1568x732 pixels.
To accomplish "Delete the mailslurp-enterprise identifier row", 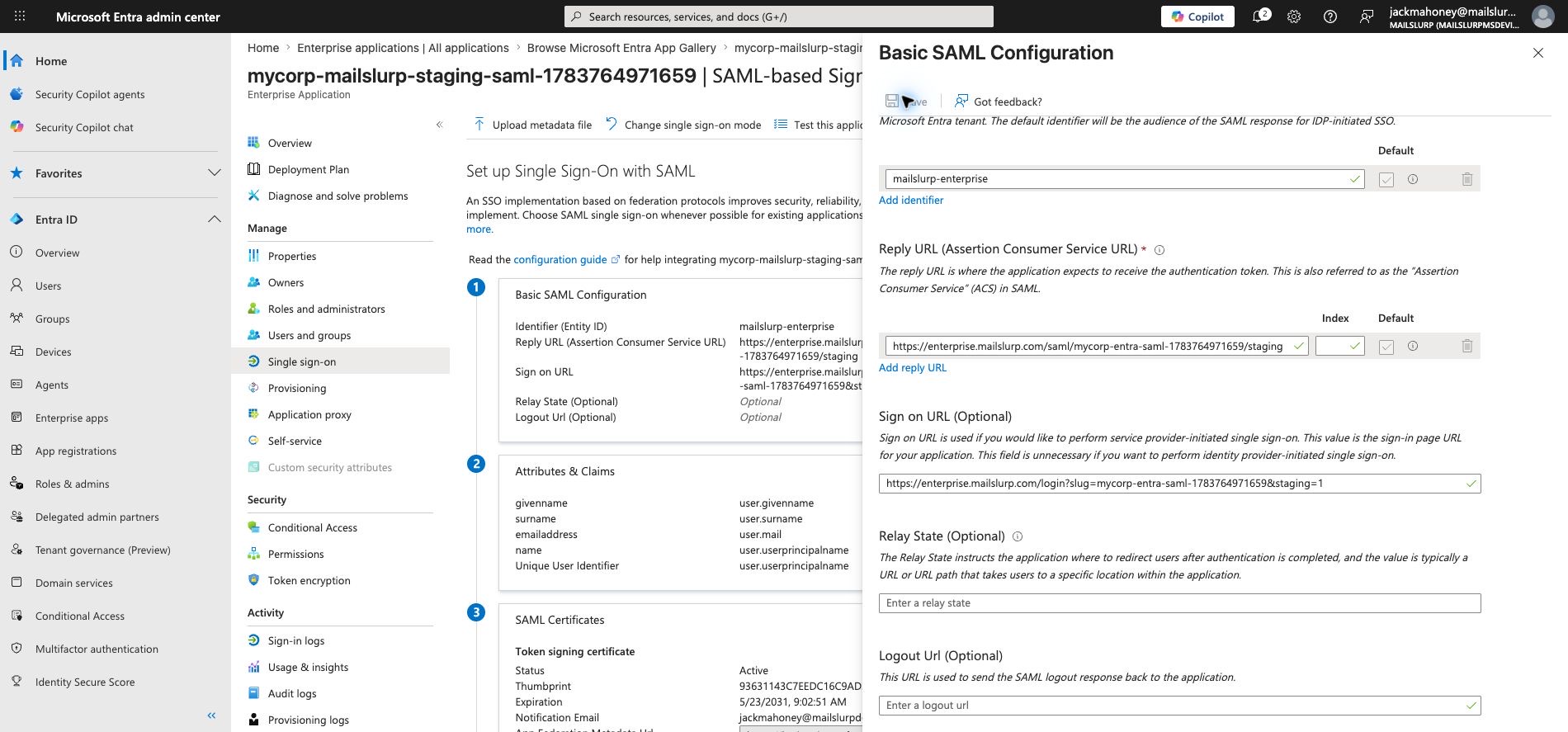I will click(1466, 179).
